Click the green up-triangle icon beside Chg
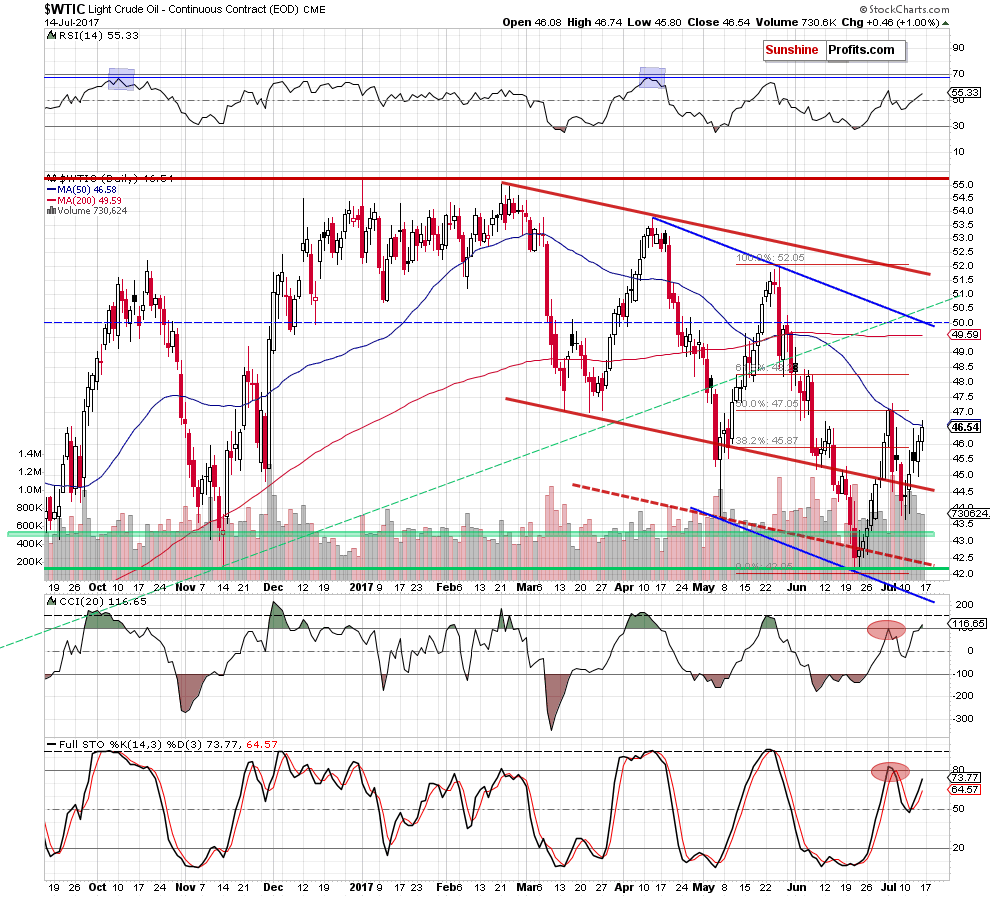The width and height of the screenshot is (990, 897). click(945, 23)
